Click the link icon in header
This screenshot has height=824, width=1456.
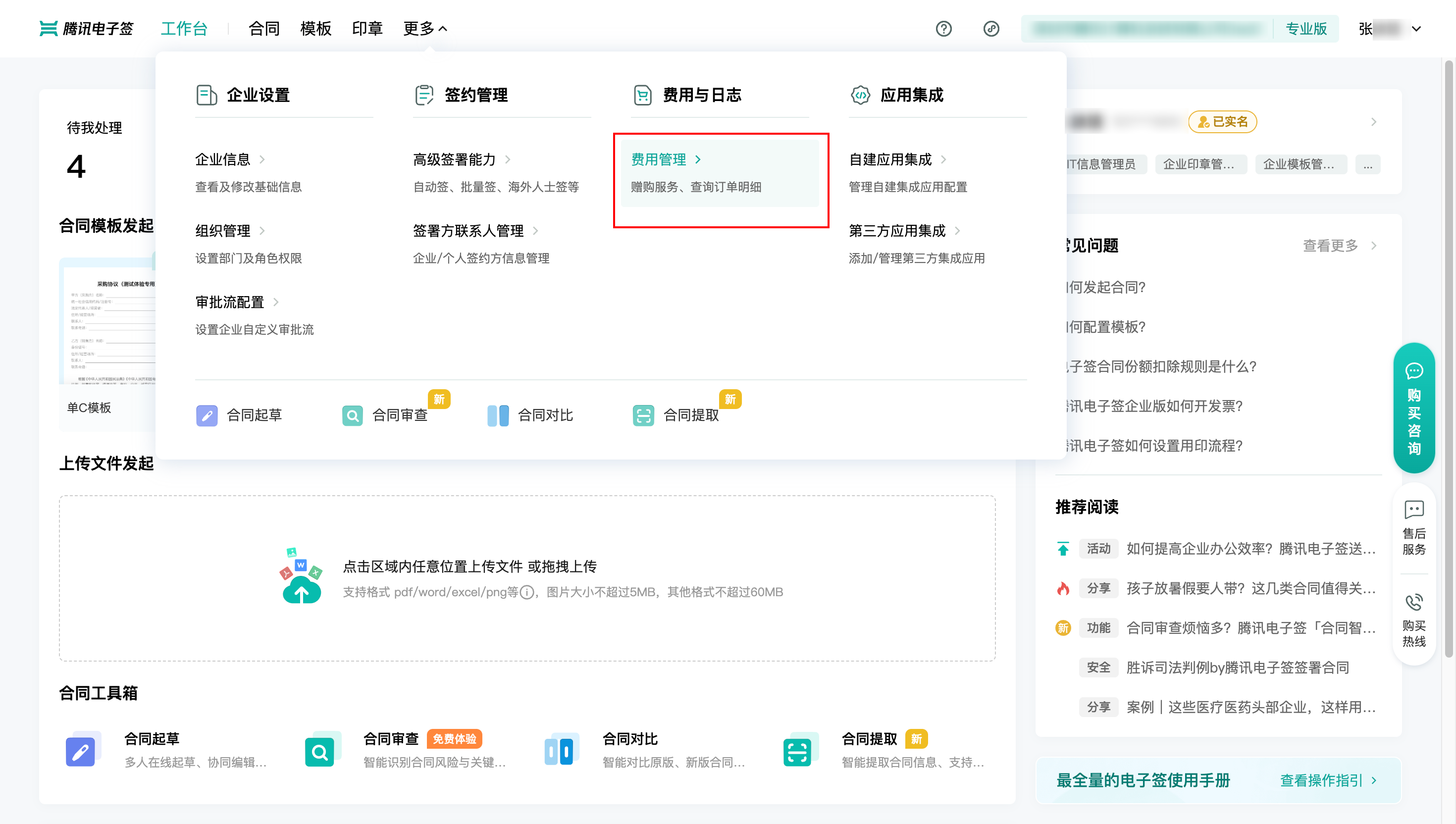[991, 28]
